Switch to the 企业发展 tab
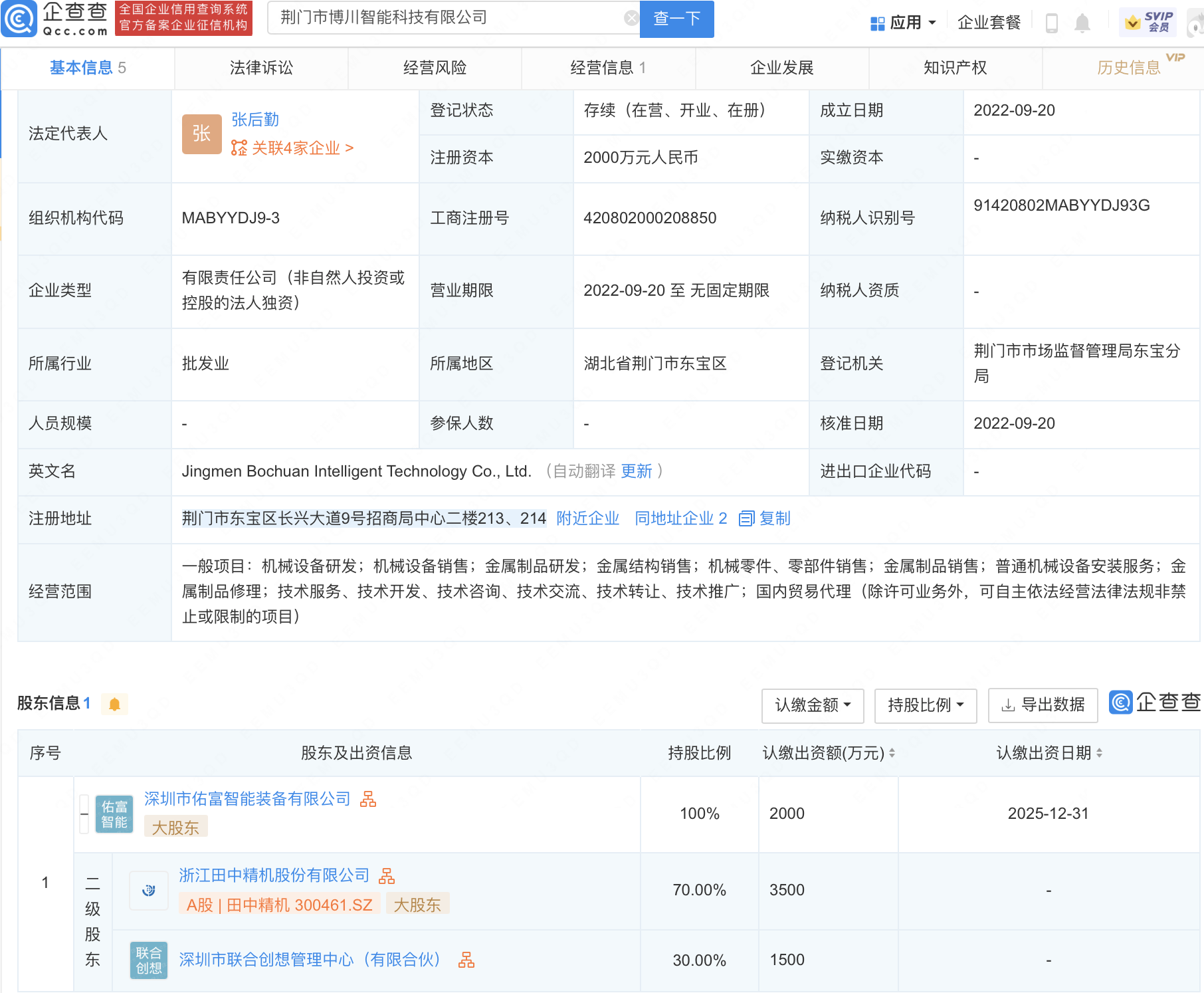 tap(781, 68)
